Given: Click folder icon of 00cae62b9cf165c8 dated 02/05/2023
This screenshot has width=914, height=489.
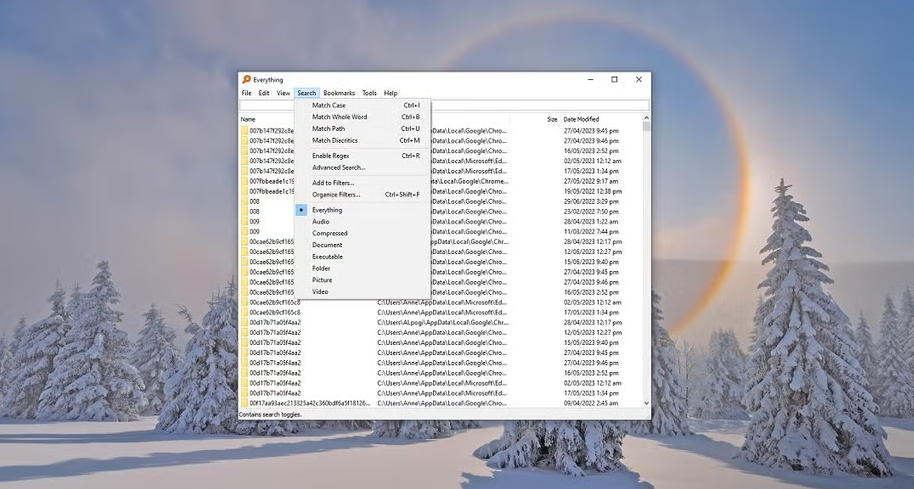Looking at the screenshot, I should [245, 302].
